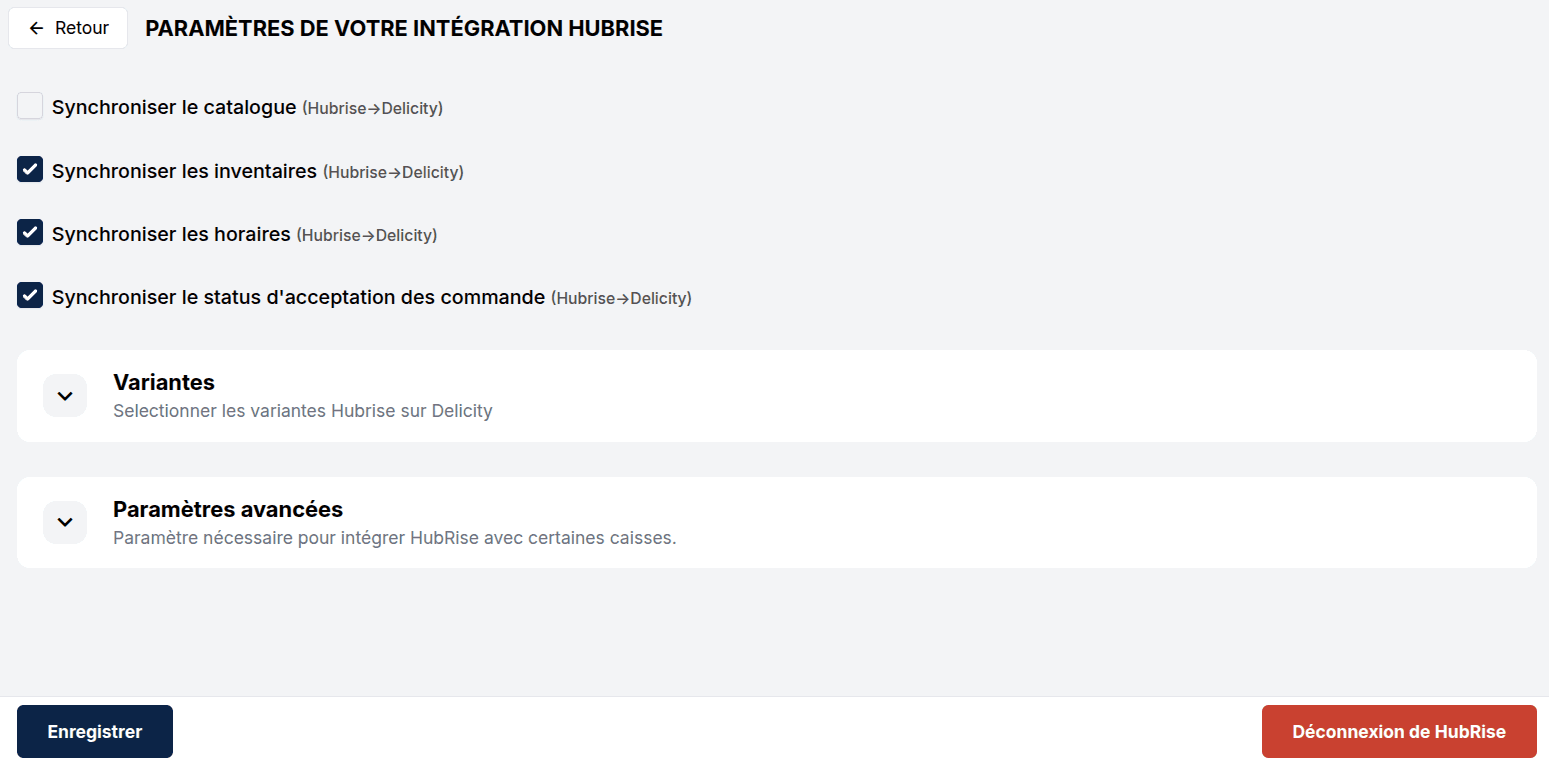The width and height of the screenshot is (1549, 764).
Task: Go back using the Retour text
Action: pyautogui.click(x=82, y=28)
